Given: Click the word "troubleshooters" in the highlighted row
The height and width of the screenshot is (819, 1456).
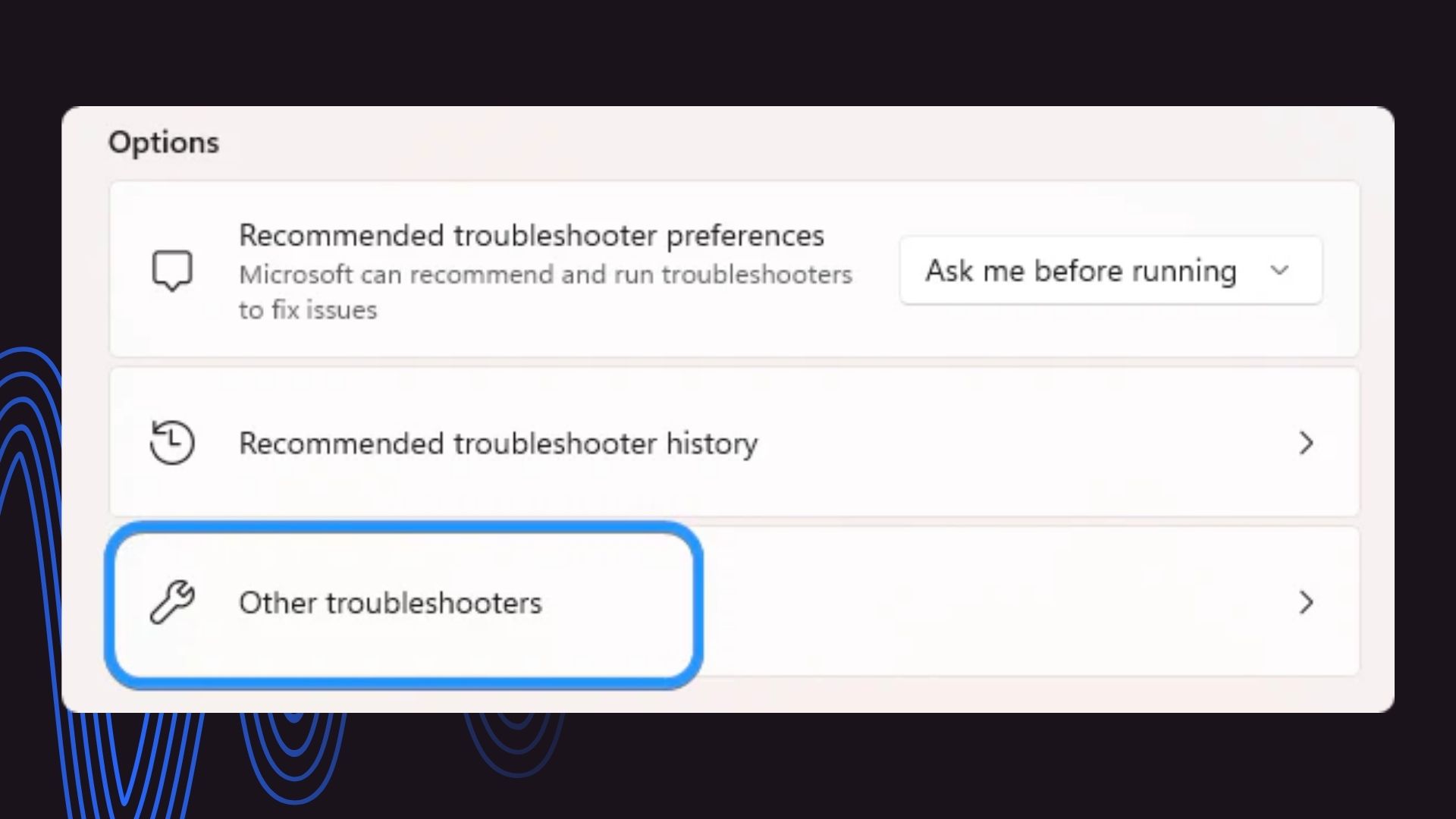Looking at the screenshot, I should pos(434,603).
